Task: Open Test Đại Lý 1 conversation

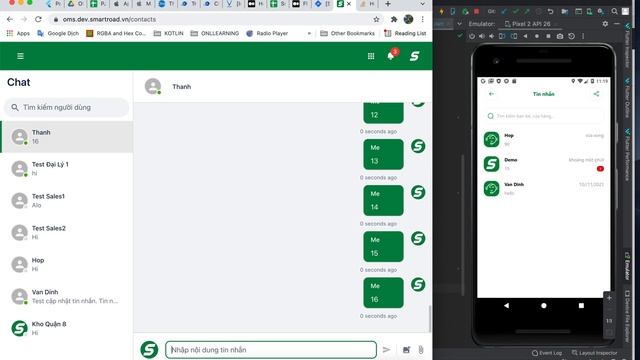Action: tap(67, 169)
